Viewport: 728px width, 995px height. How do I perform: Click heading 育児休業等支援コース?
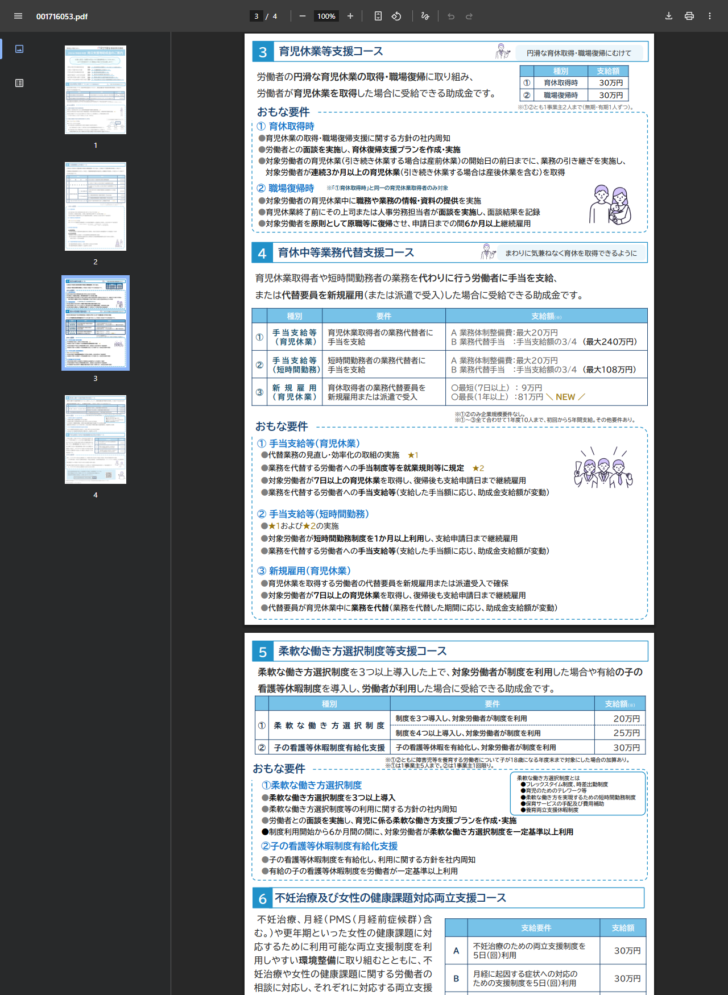[331, 51]
